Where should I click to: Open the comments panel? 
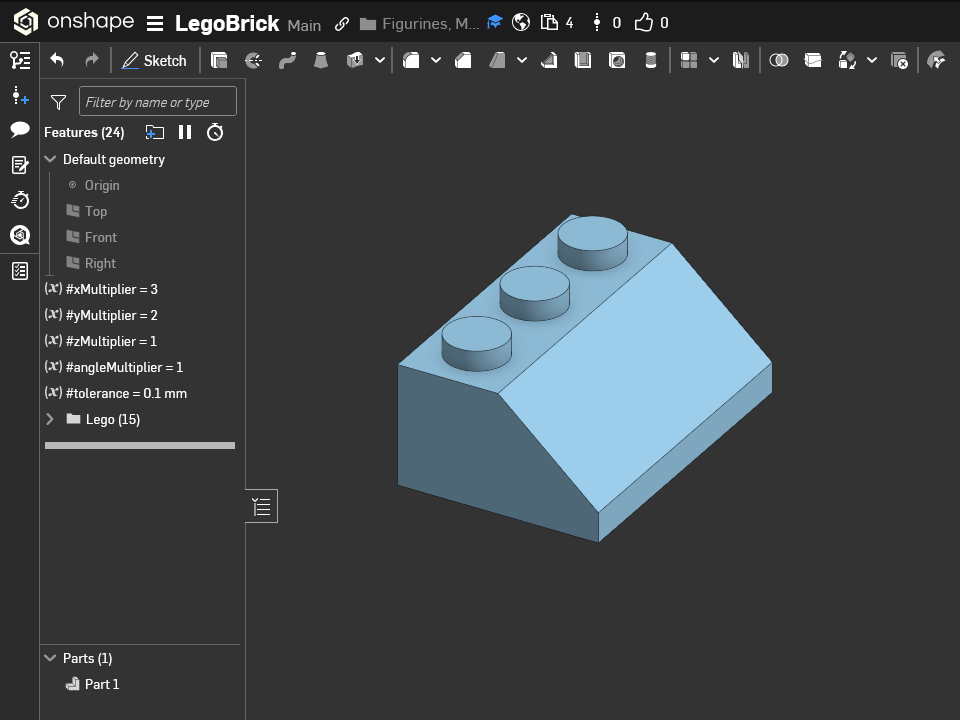(x=20, y=129)
